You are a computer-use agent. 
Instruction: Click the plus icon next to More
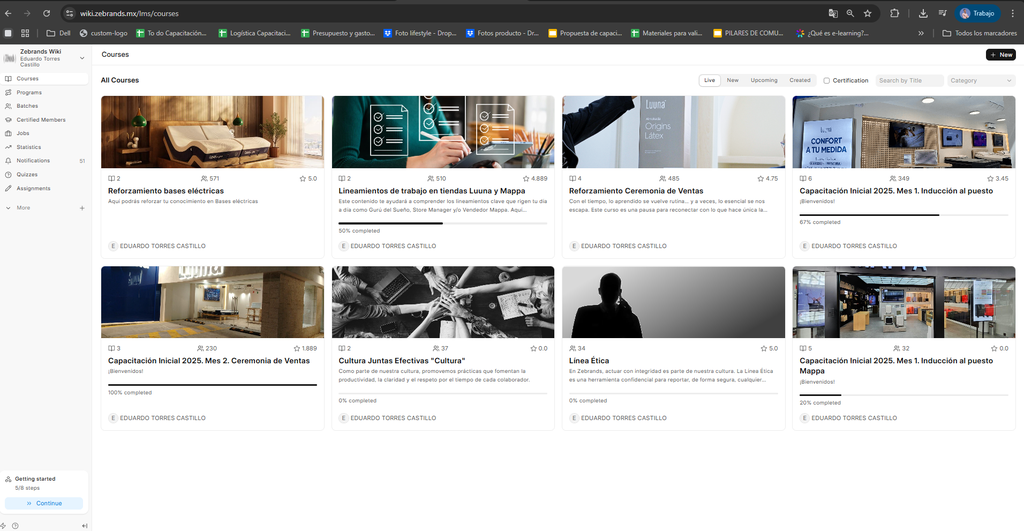pos(82,208)
